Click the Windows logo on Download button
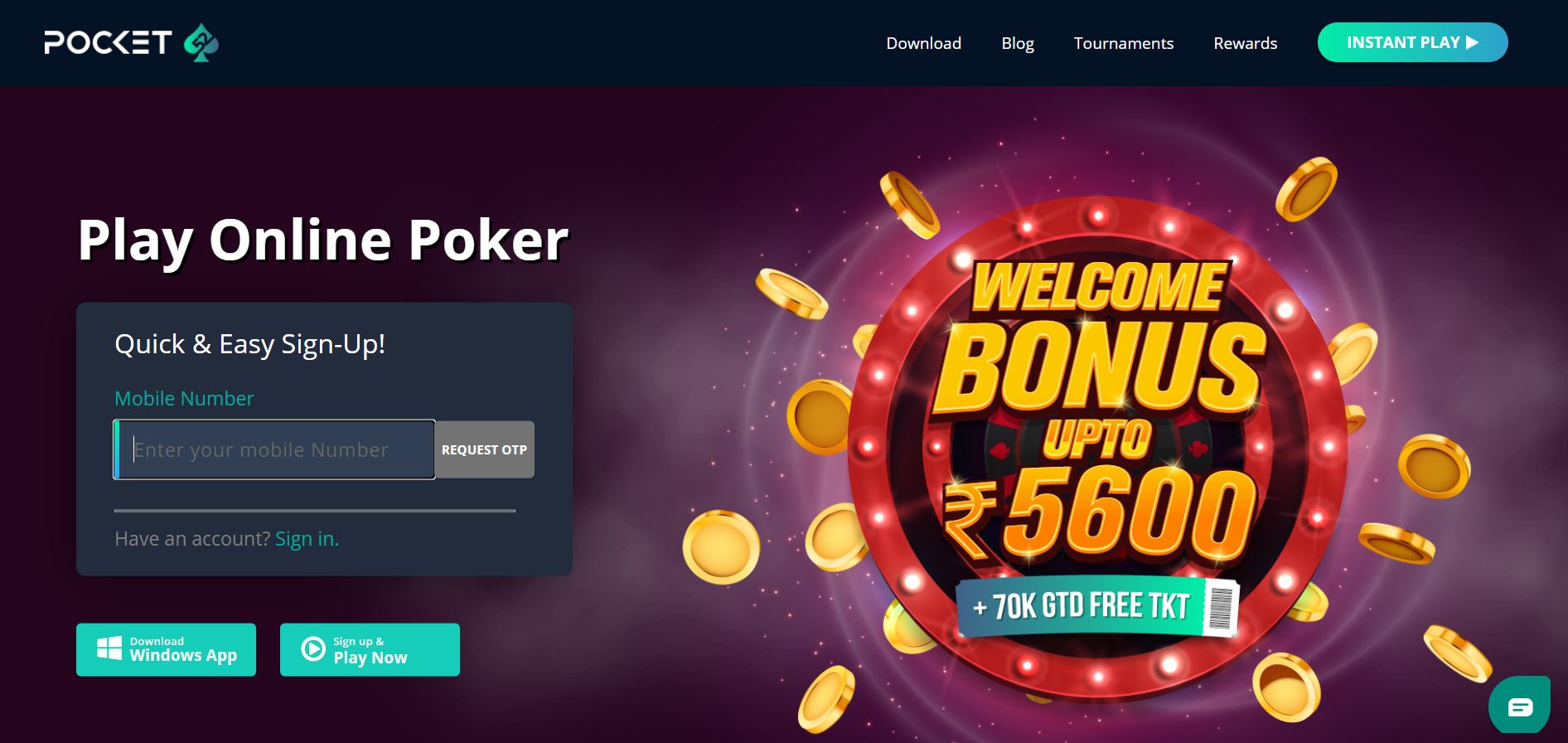1568x743 pixels. pos(109,648)
